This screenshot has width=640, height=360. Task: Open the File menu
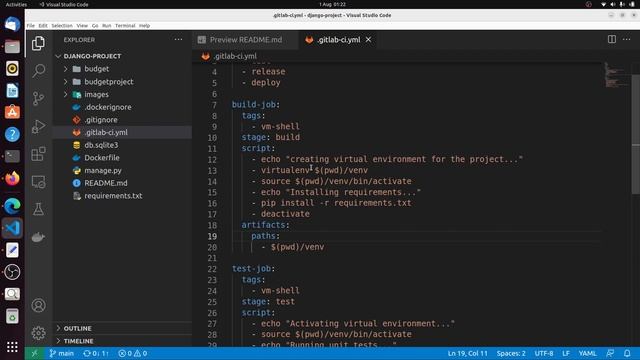coord(31,25)
